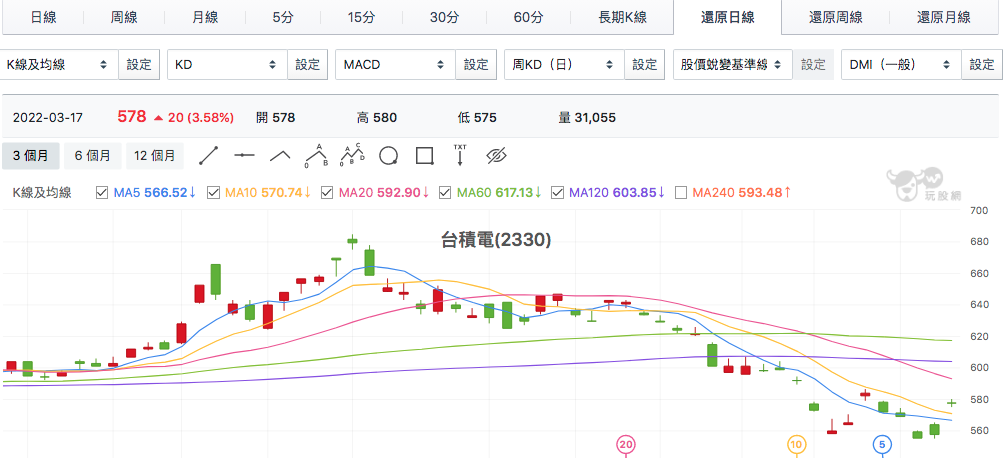Click the pink MA20 marker labeled 20
The height and width of the screenshot is (458, 1005).
click(x=626, y=444)
